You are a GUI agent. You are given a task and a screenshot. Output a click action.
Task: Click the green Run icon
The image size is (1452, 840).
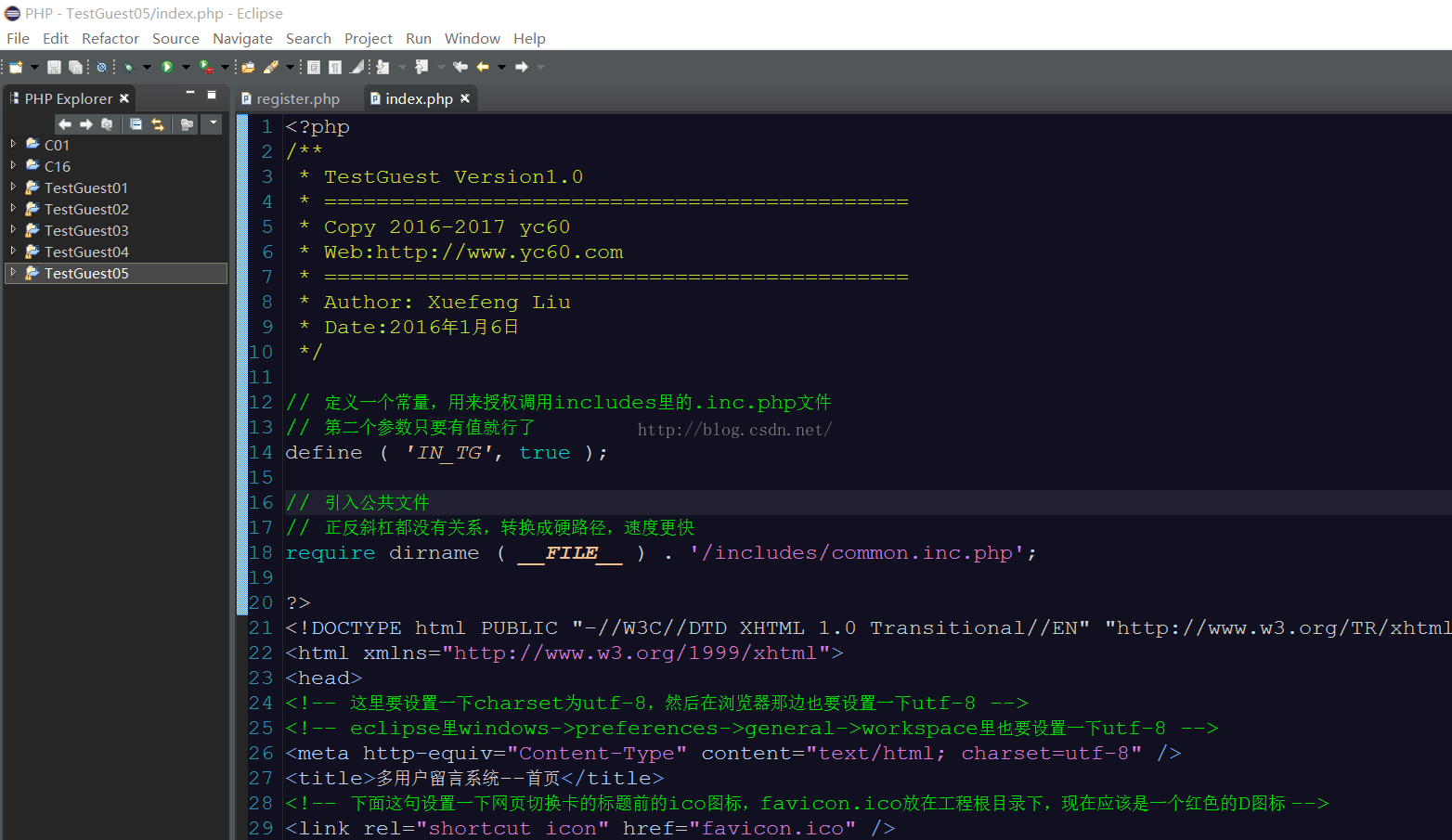[x=167, y=67]
